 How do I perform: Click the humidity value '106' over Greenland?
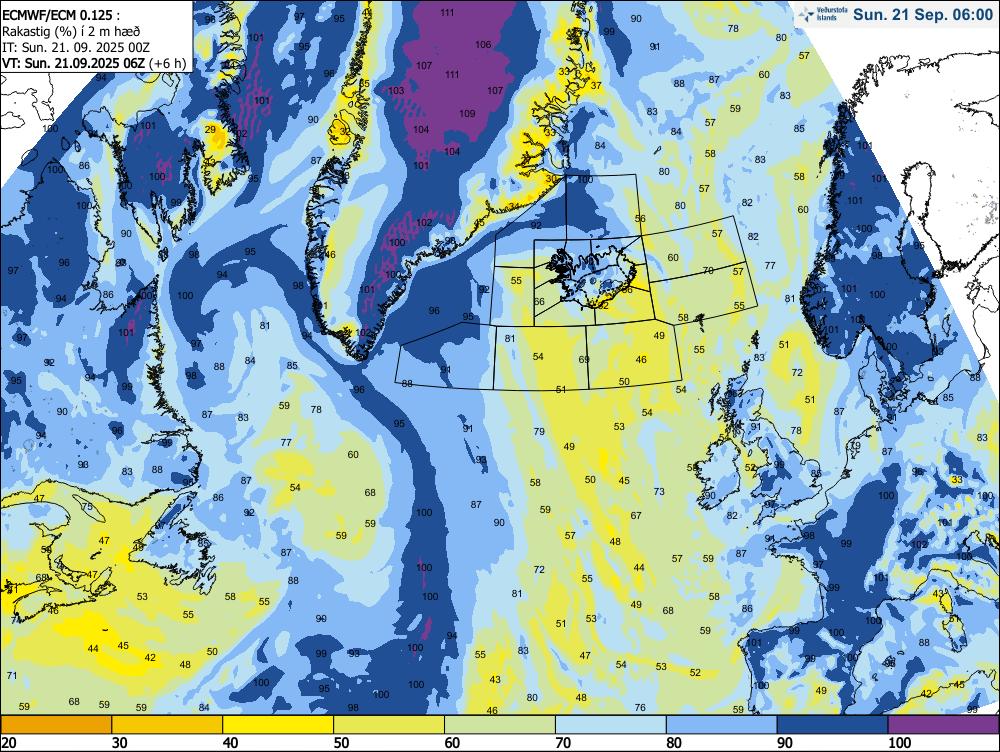pos(483,45)
